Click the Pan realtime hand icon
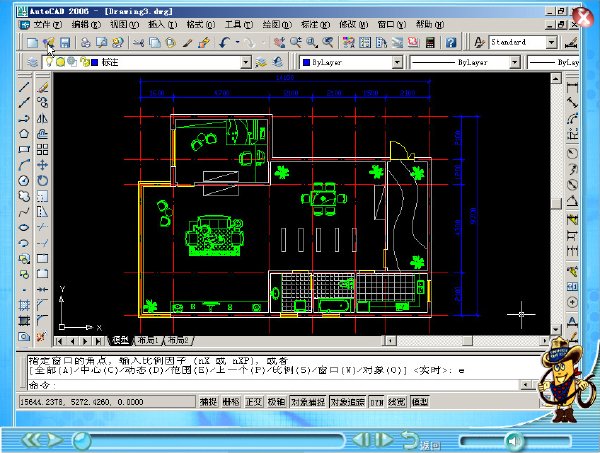Screen dimensions: 600x453 [279, 42]
